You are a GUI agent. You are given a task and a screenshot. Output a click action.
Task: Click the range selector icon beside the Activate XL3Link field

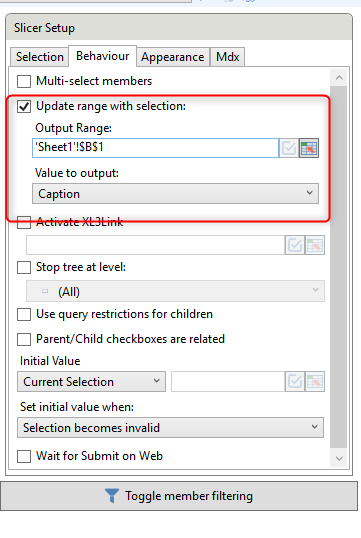click(315, 245)
